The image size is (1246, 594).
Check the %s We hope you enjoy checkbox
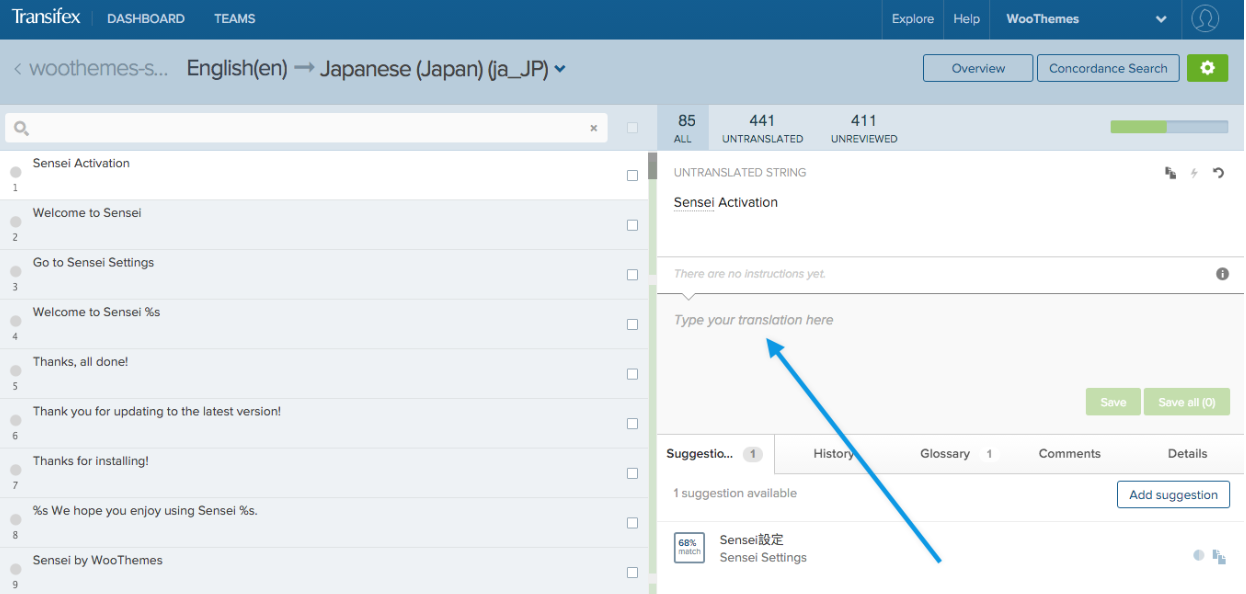click(632, 522)
